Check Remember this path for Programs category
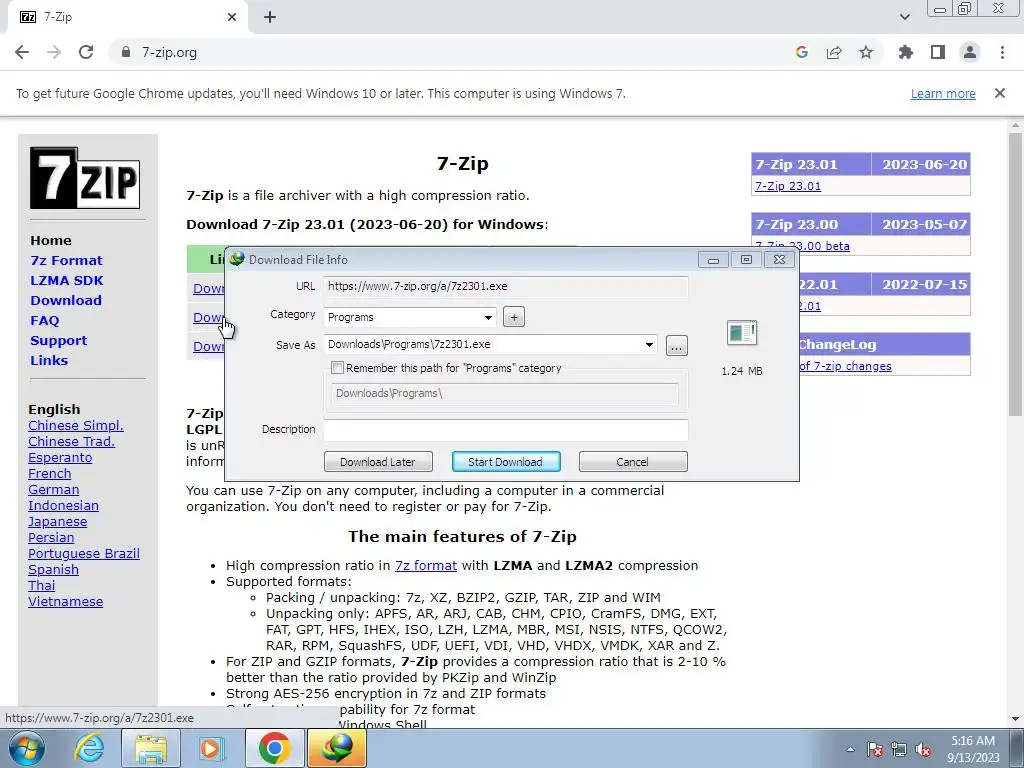Image resolution: width=1024 pixels, height=768 pixels. click(338, 368)
